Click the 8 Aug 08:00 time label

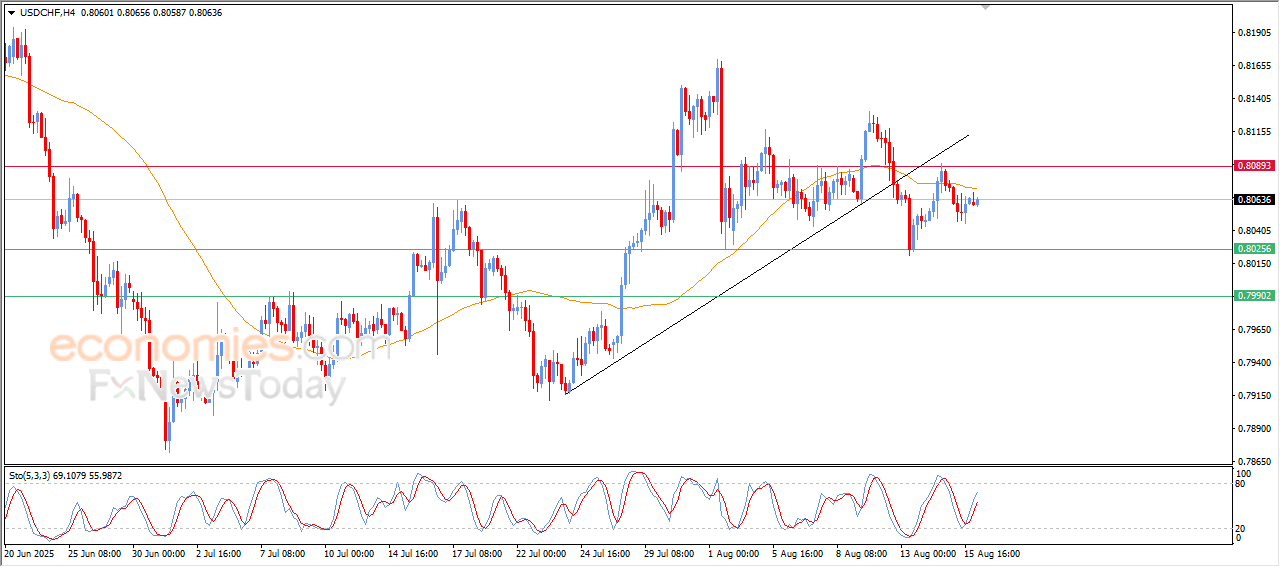pyautogui.click(x=860, y=553)
